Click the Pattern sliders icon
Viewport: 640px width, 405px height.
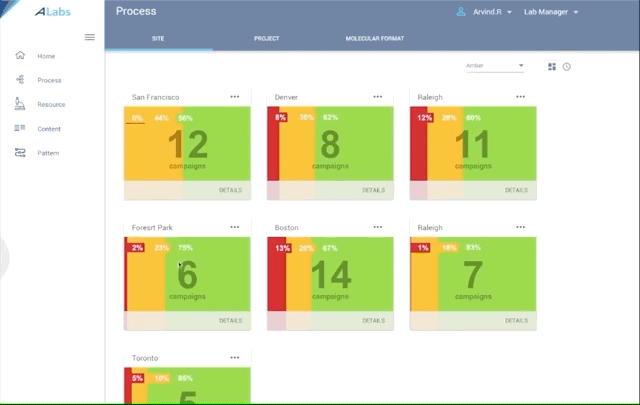point(20,153)
